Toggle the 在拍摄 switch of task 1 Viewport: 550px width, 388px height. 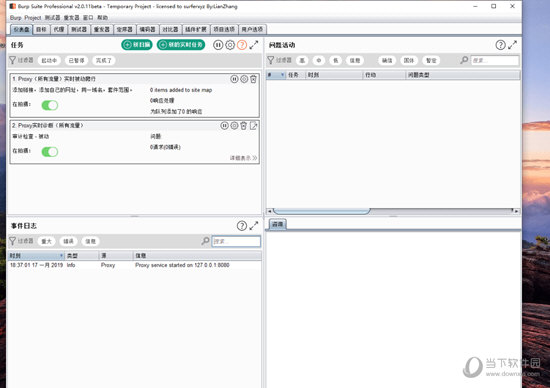50,105
